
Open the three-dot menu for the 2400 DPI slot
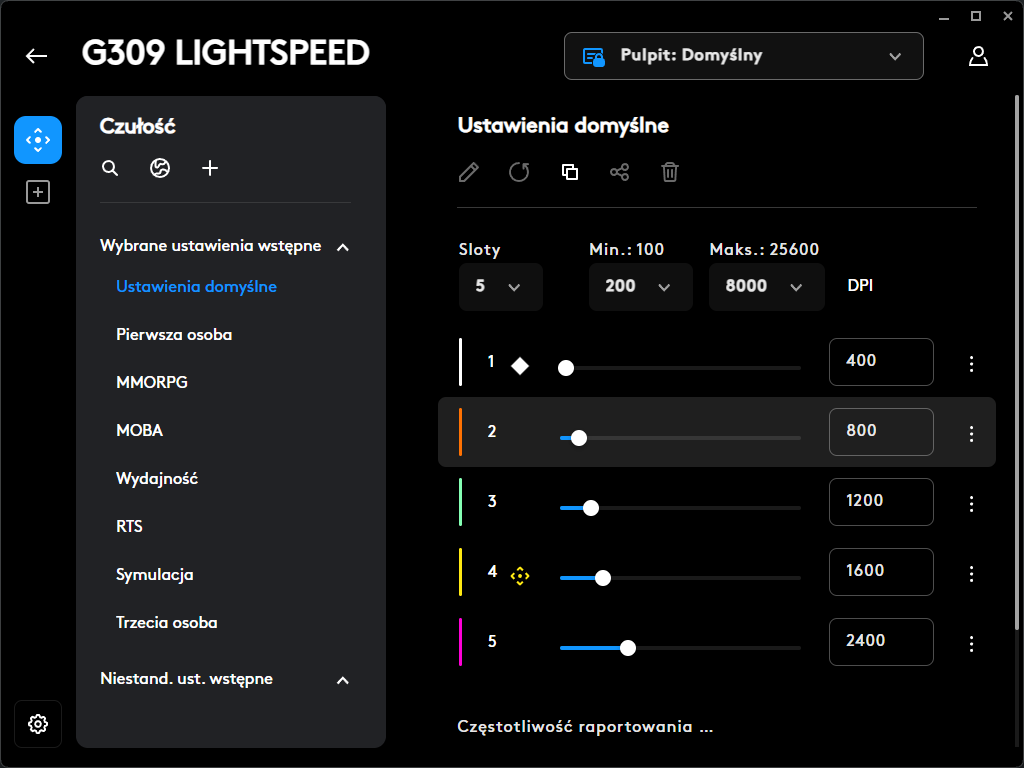(971, 643)
